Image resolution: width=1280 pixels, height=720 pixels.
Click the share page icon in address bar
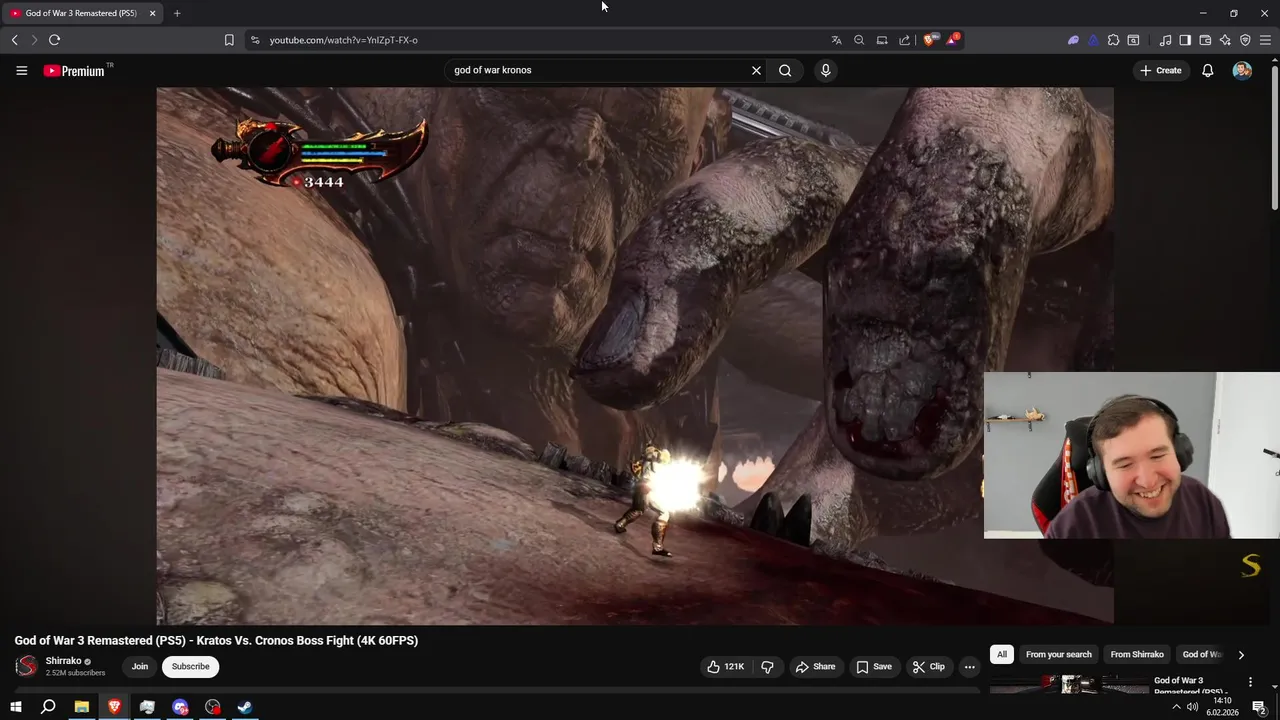(905, 40)
